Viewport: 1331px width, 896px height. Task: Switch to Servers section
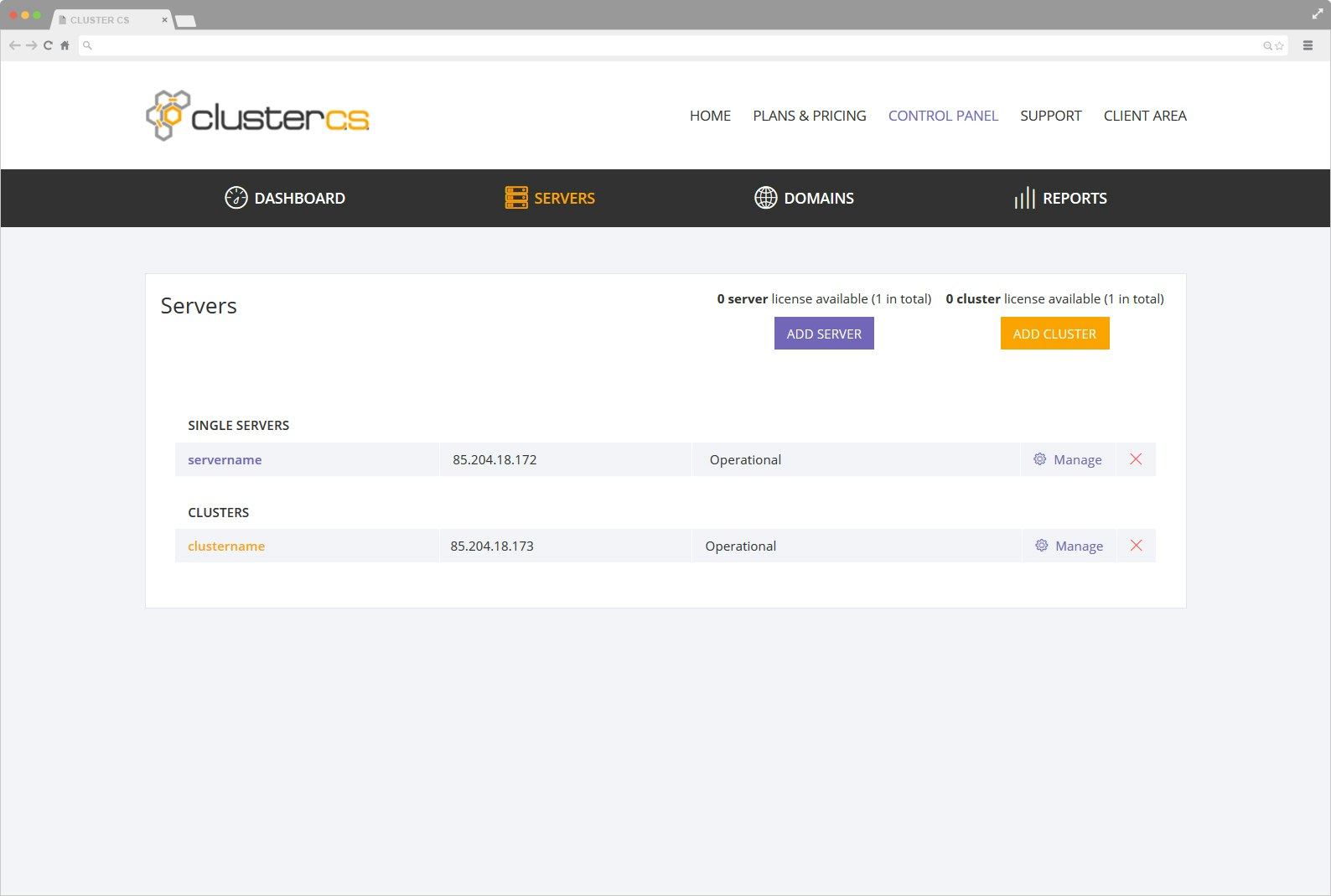(x=550, y=198)
